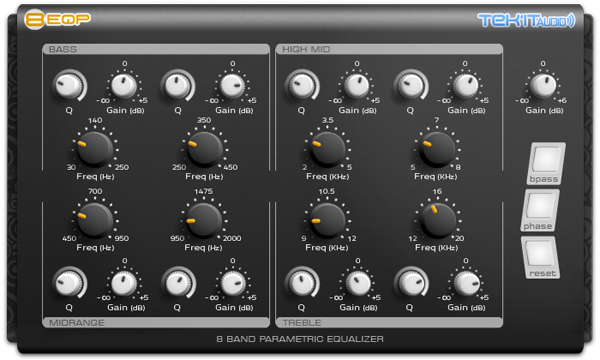The image size is (600, 360).
Task: Click the 16 KHz treble Freq knob
Action: click(x=438, y=220)
